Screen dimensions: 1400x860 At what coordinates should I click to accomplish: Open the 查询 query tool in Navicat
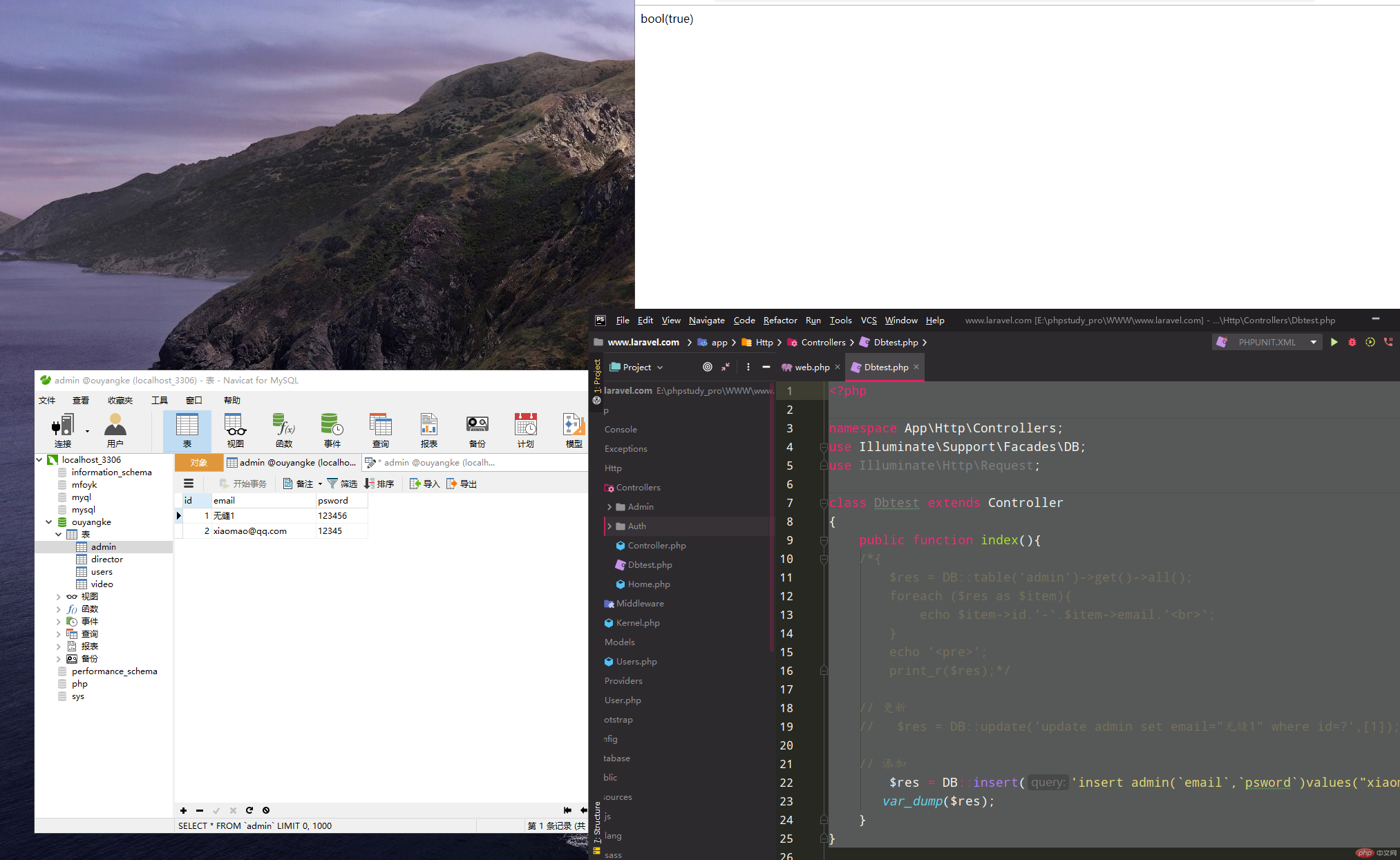(380, 430)
